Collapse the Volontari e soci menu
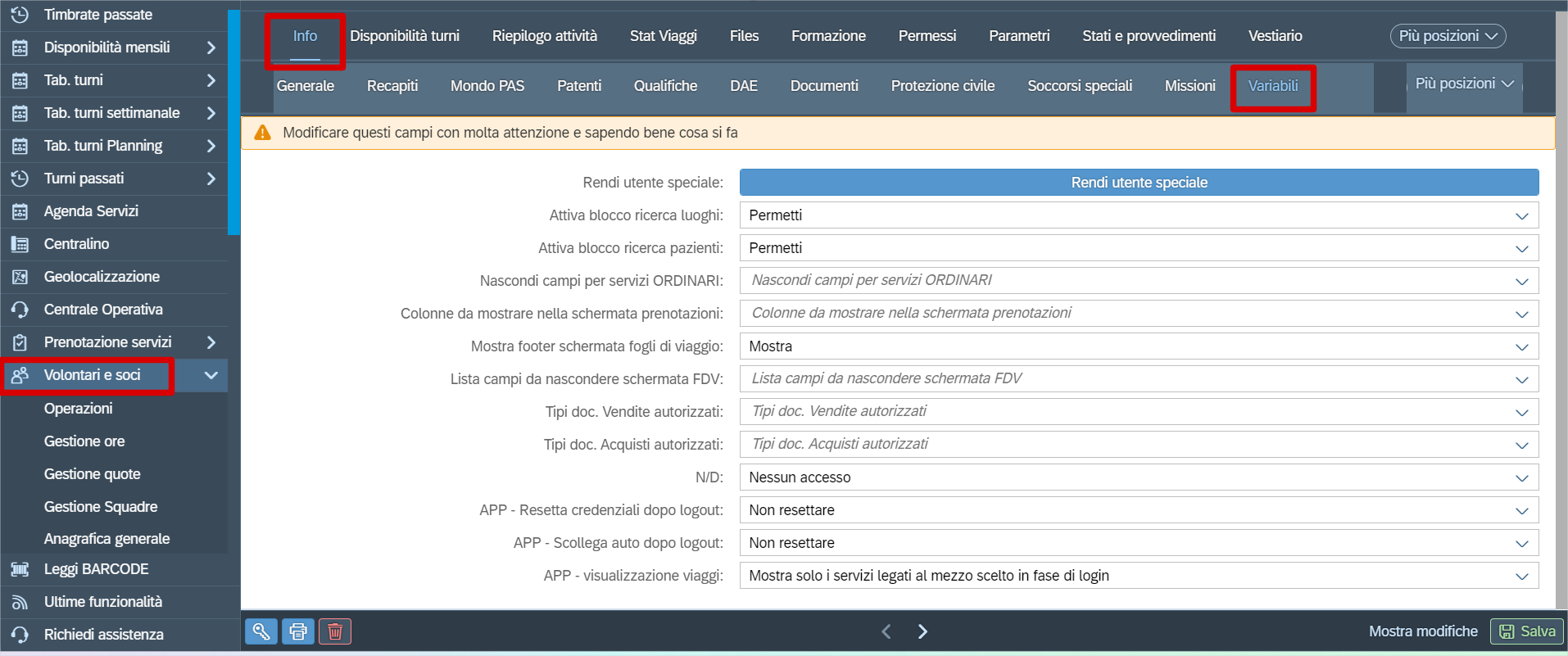 (x=211, y=375)
